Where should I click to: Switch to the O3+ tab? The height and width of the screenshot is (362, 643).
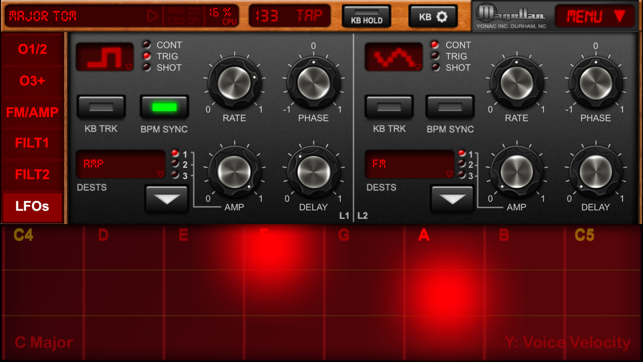32,81
